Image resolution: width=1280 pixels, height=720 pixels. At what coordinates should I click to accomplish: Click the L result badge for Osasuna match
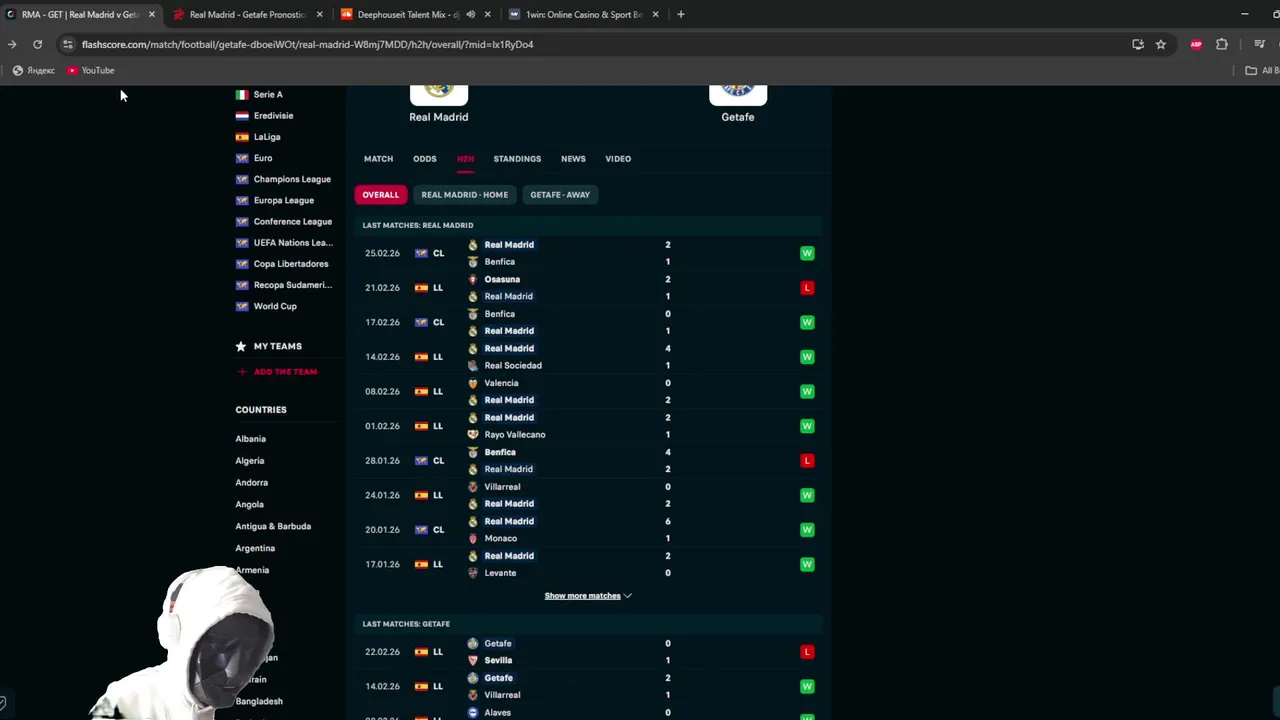807,288
